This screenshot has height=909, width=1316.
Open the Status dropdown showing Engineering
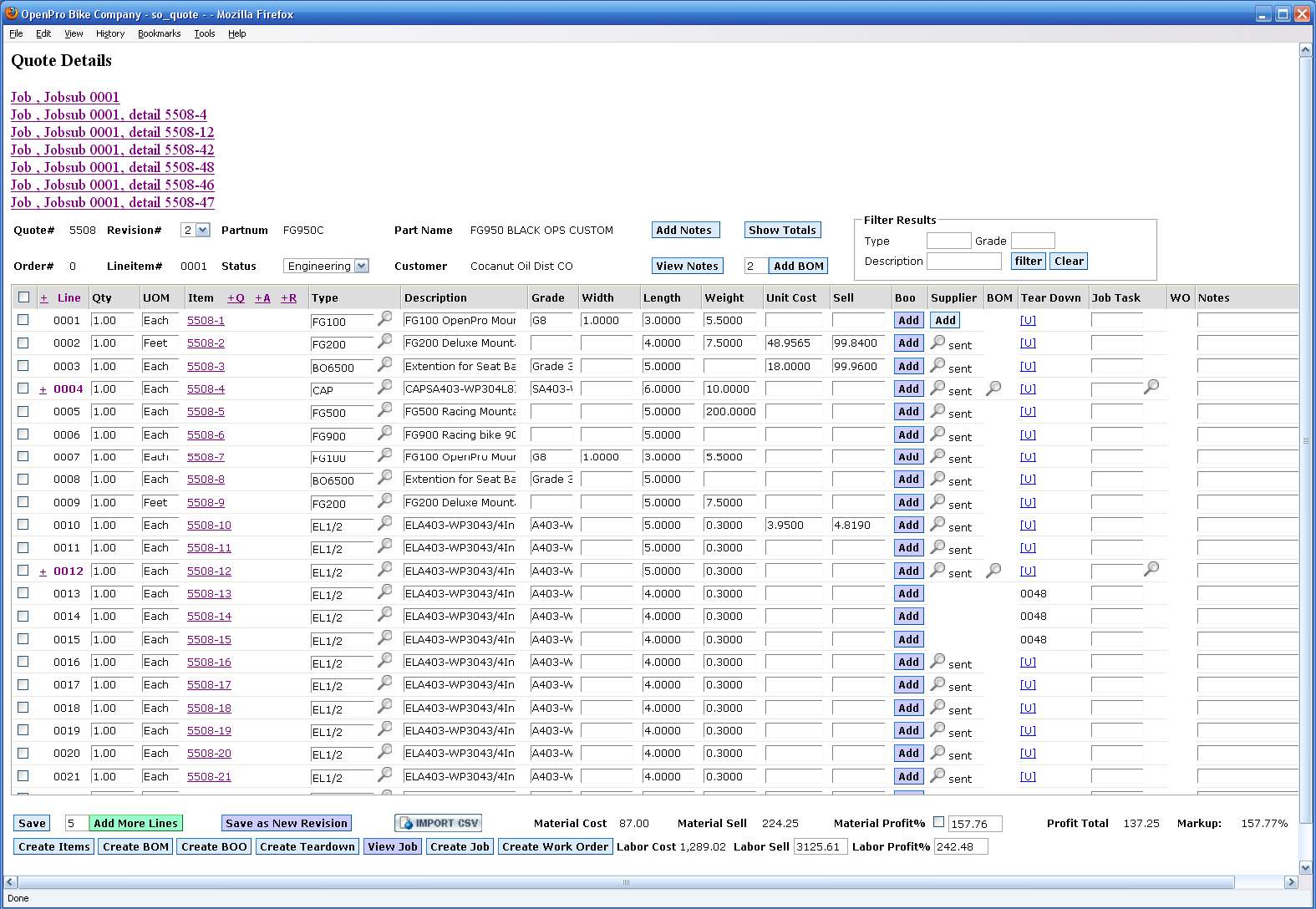(x=326, y=266)
